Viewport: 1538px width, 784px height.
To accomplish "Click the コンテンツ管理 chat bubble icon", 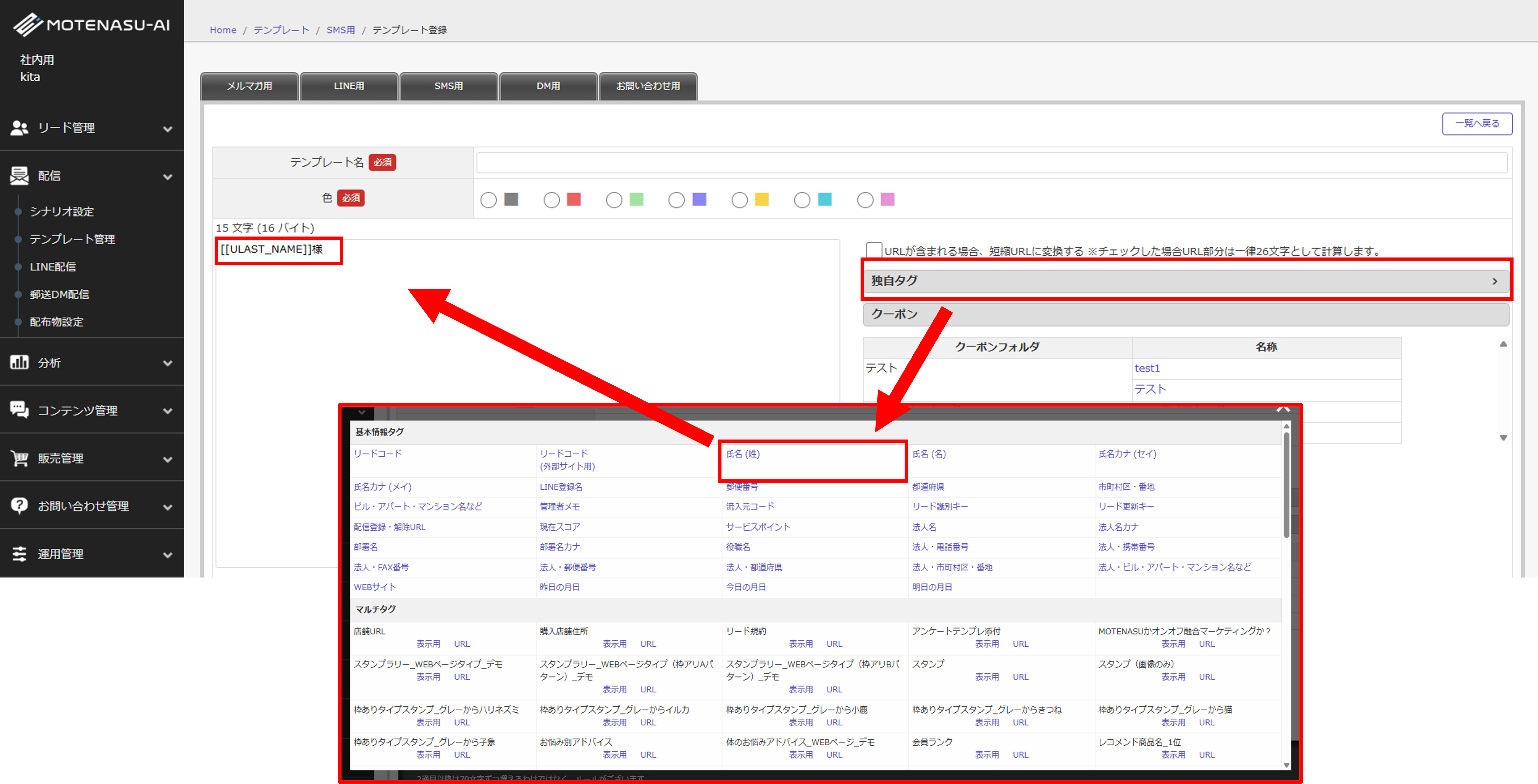I will coord(19,409).
